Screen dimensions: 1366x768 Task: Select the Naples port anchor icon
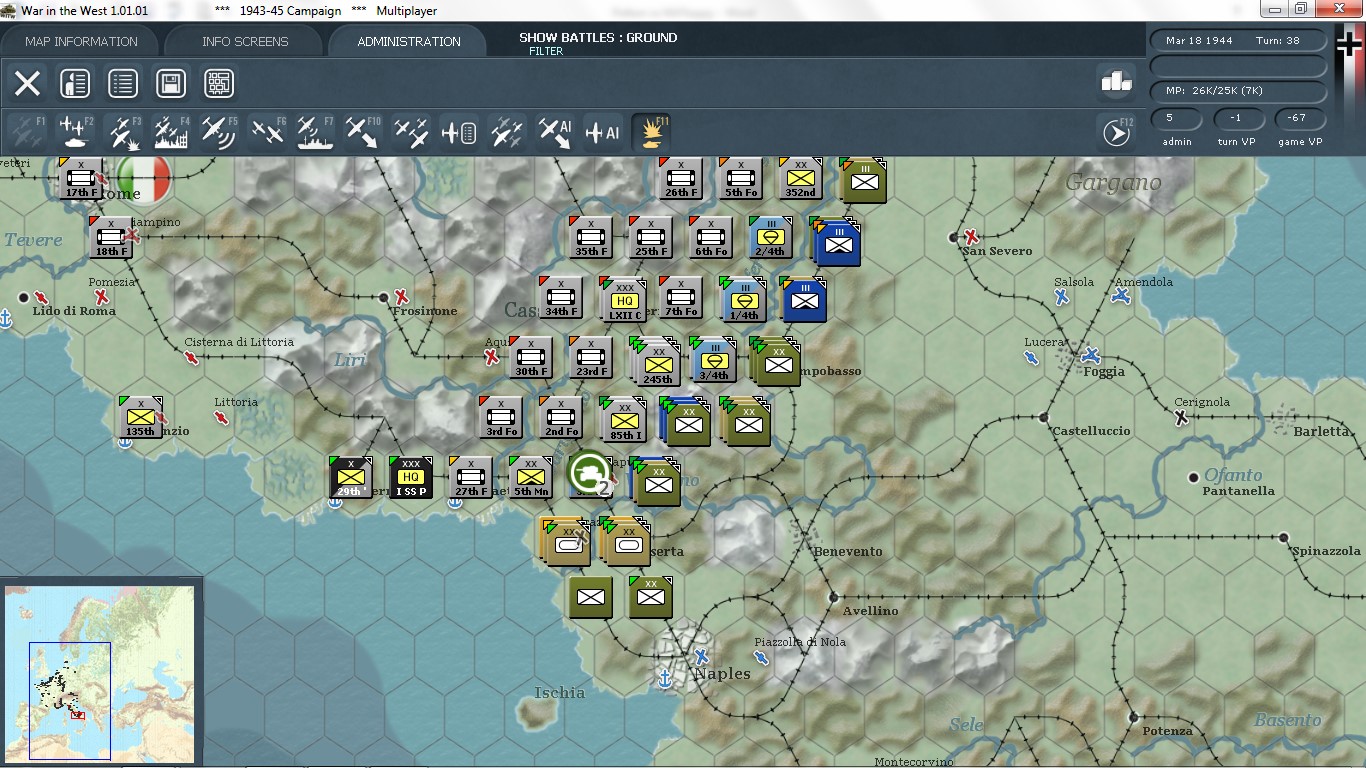pyautogui.click(x=664, y=679)
